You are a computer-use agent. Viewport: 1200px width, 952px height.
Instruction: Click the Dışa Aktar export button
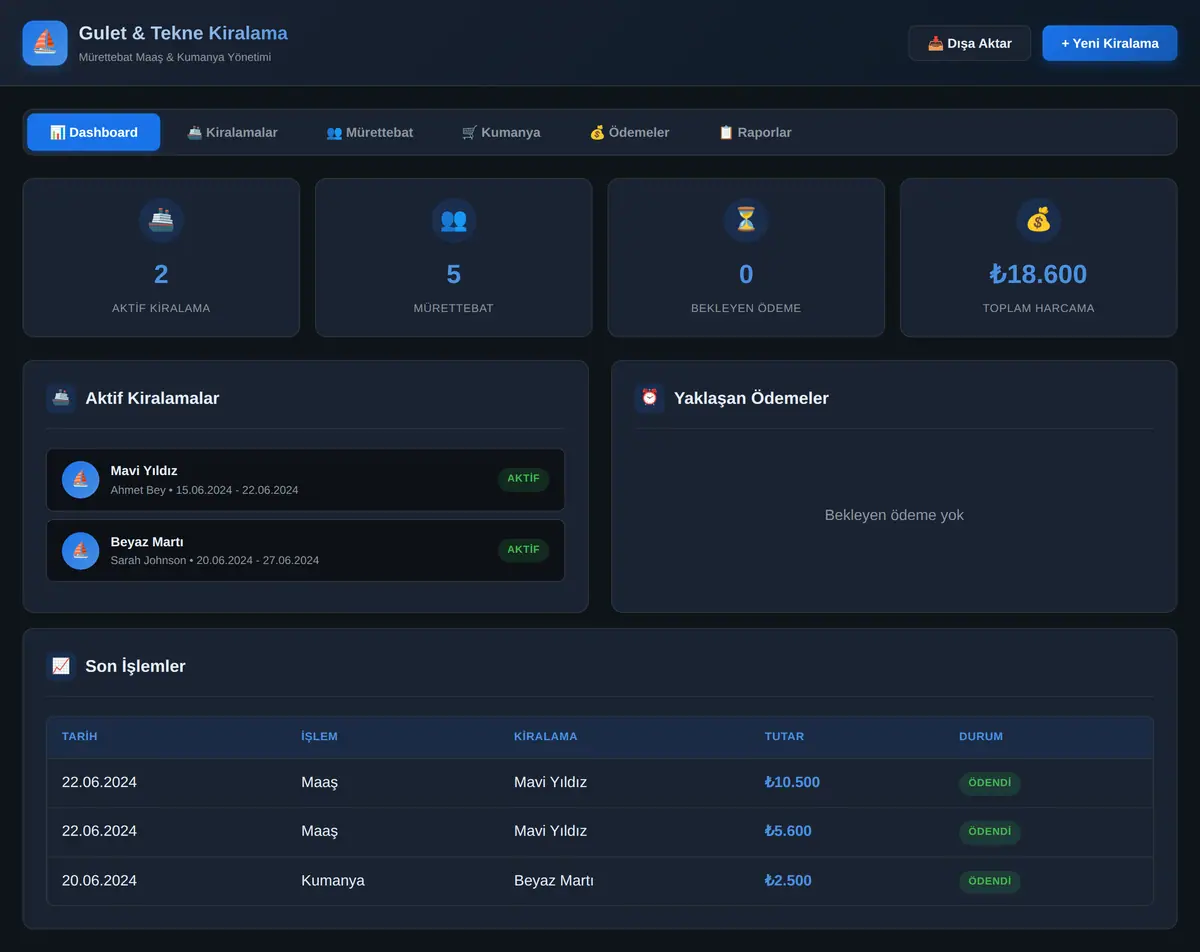970,43
